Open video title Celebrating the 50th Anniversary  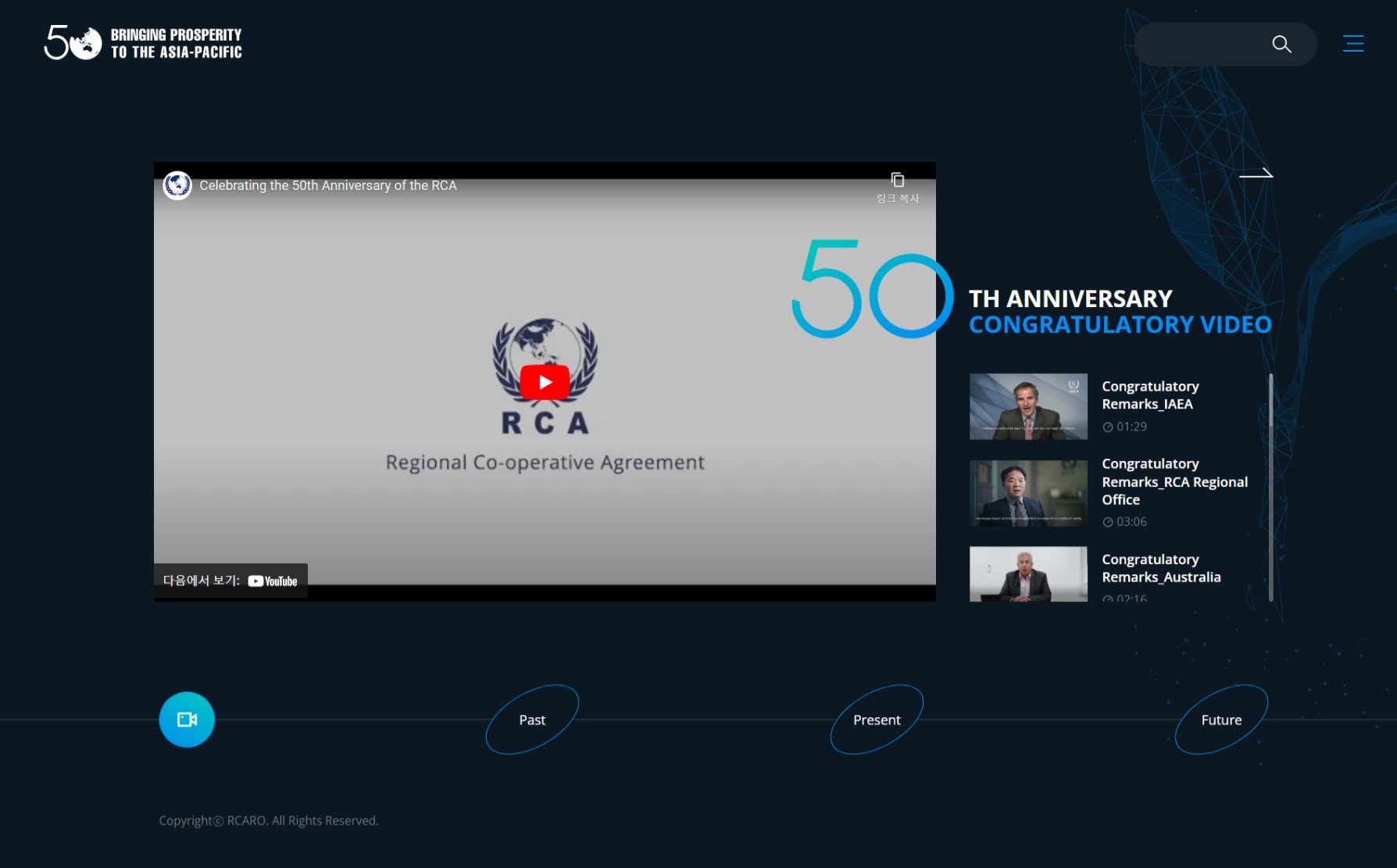pyautogui.click(x=328, y=185)
